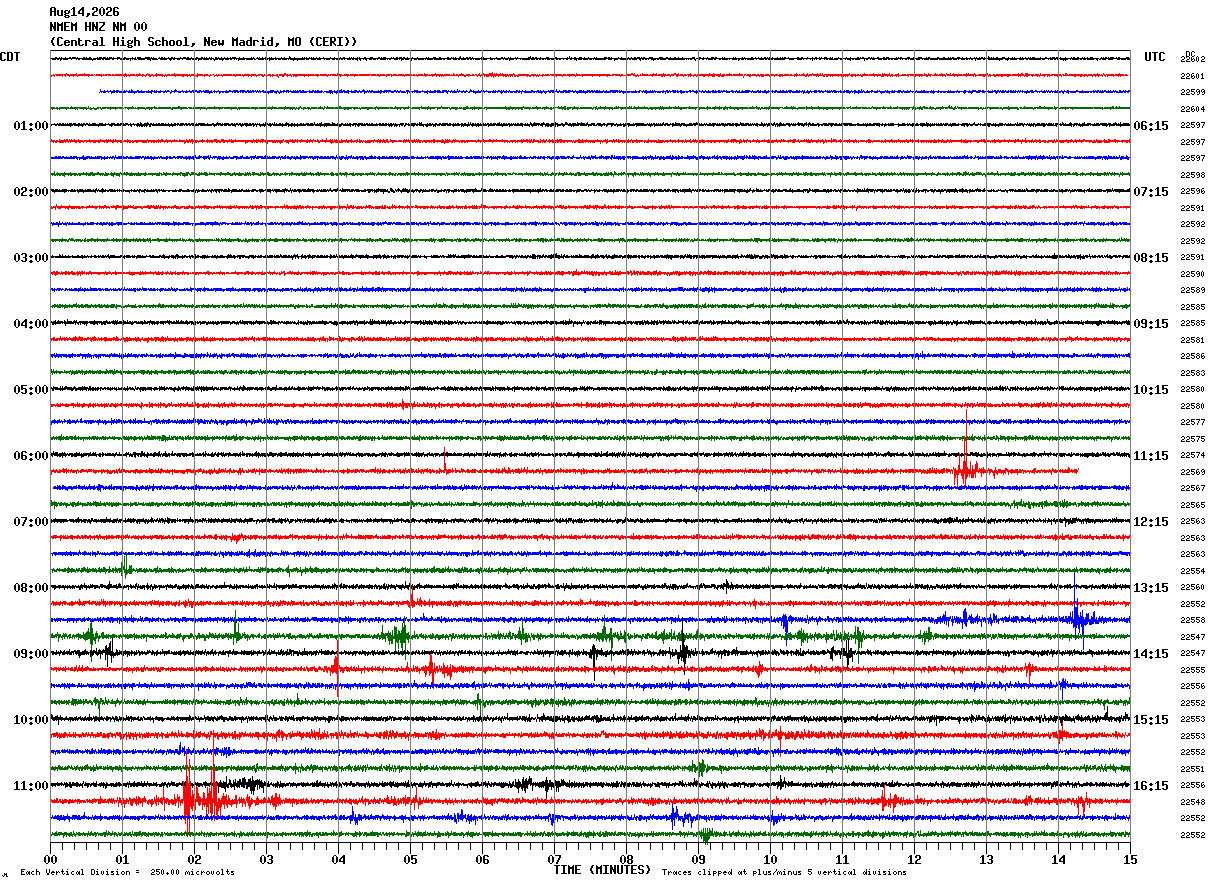The image size is (1210, 886).
Task: Click the UTC timezone label
Action: pos(1155,57)
